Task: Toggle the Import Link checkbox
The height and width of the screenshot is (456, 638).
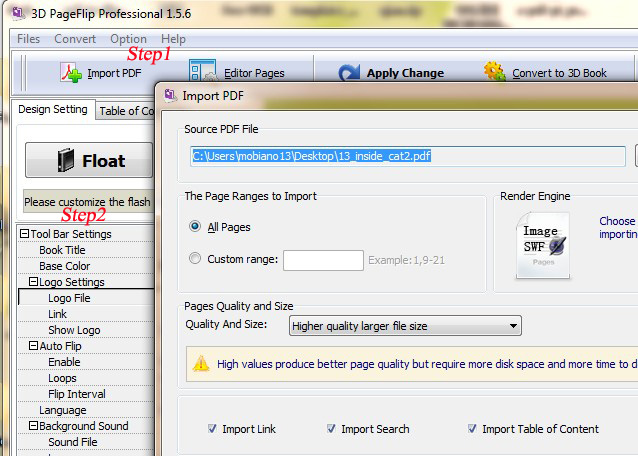Action: 212,428
